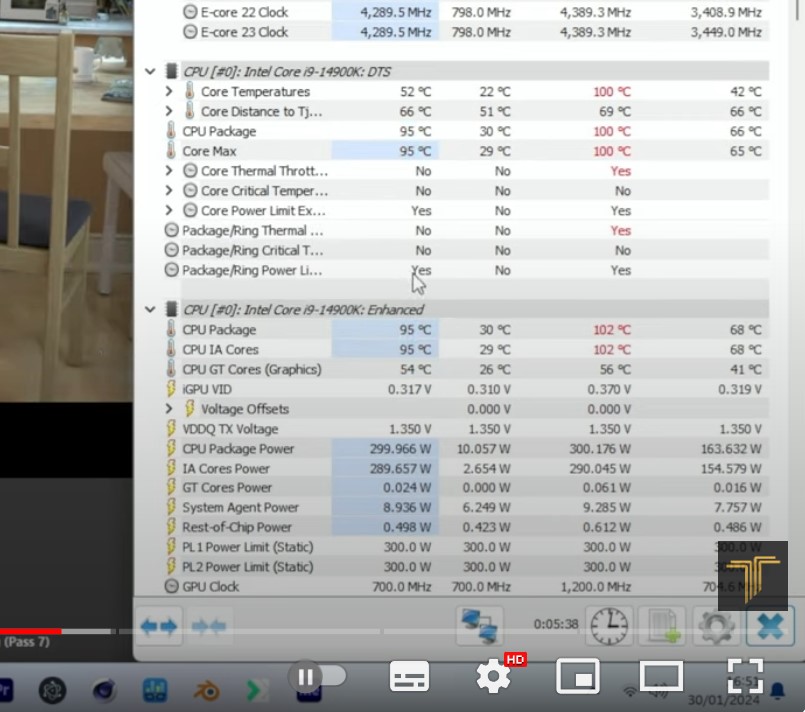Select the iGPU VID row
This screenshot has width=805, height=712.
pyautogui.click(x=466, y=389)
